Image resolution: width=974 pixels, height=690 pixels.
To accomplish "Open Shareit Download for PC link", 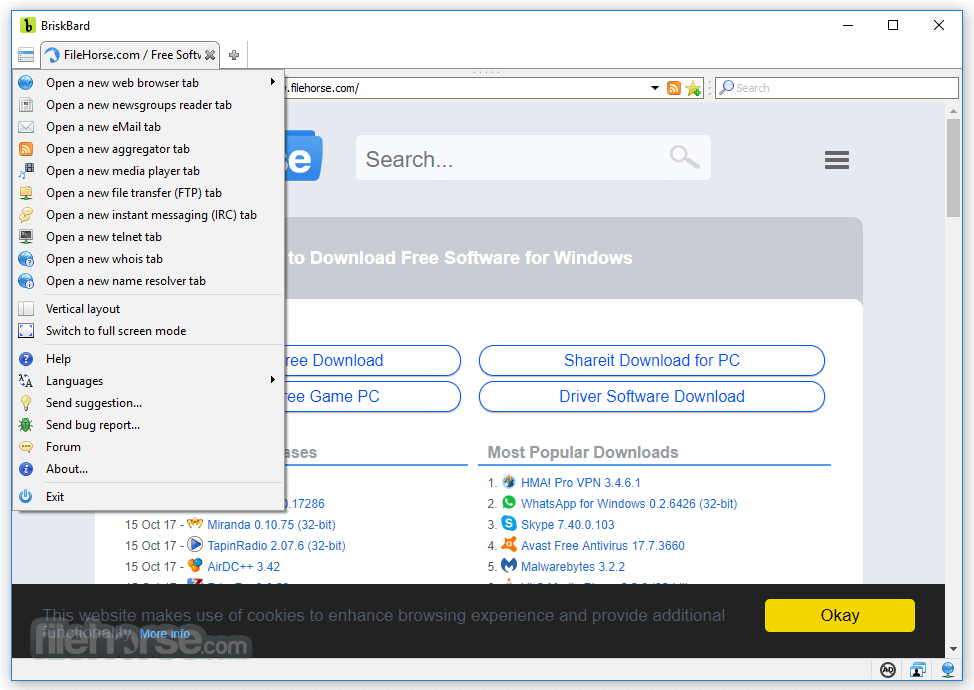I will click(x=652, y=361).
